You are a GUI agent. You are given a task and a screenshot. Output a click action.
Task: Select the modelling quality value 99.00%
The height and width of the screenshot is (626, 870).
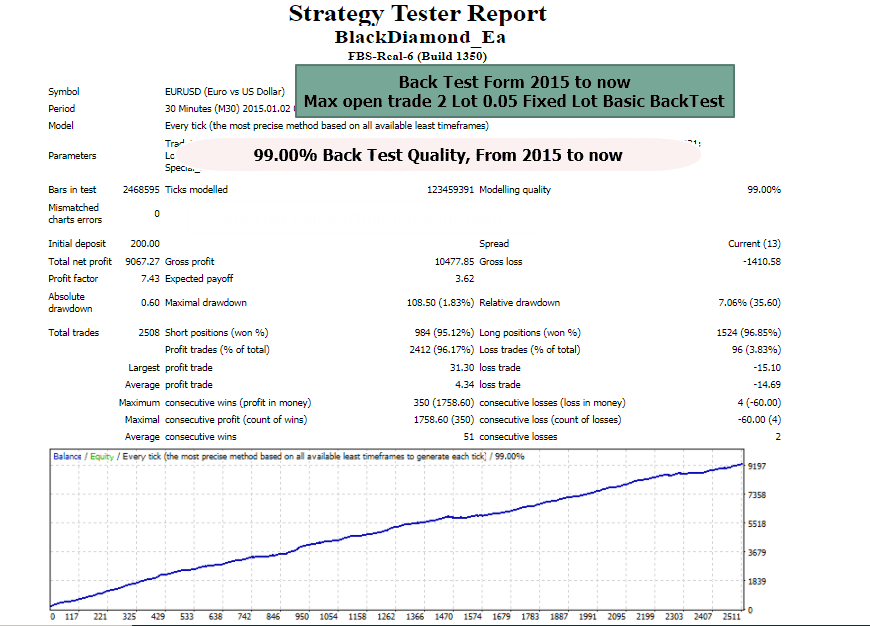point(763,190)
